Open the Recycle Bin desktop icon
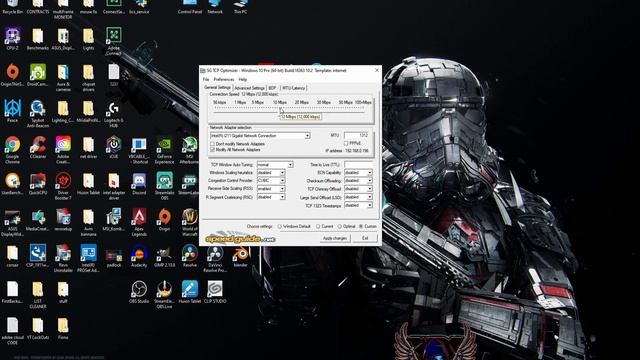The height and width of the screenshot is (360, 640). (x=12, y=6)
